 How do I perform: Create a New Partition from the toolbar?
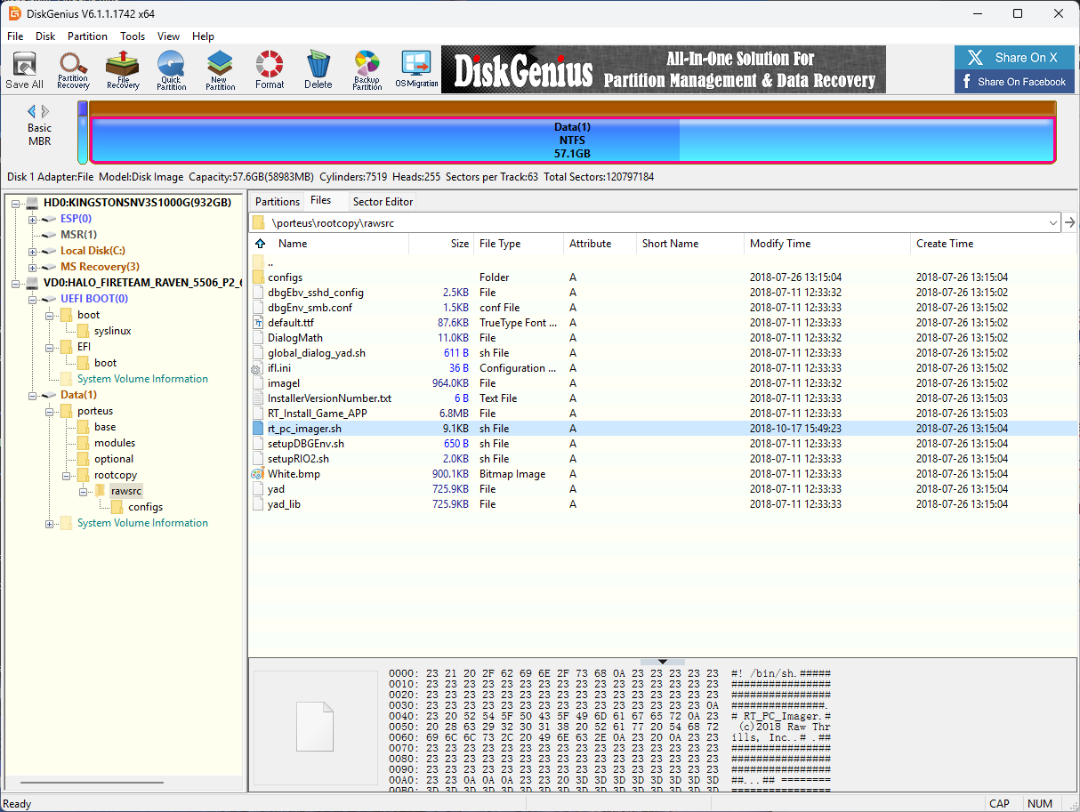(220, 70)
